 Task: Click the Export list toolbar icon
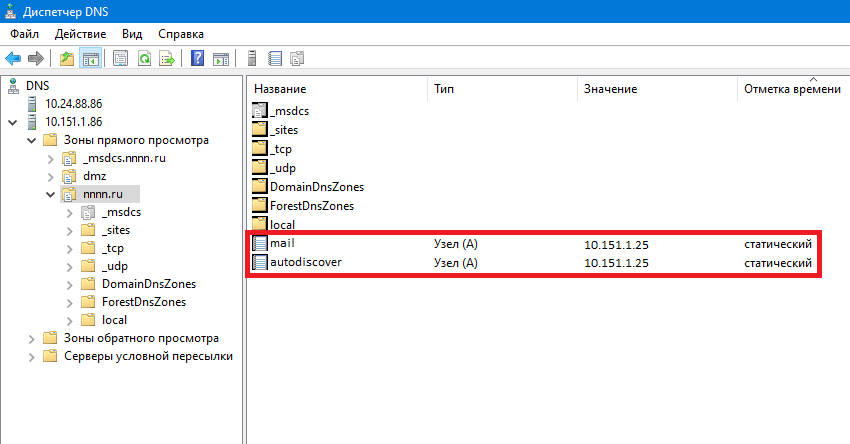(x=167, y=58)
